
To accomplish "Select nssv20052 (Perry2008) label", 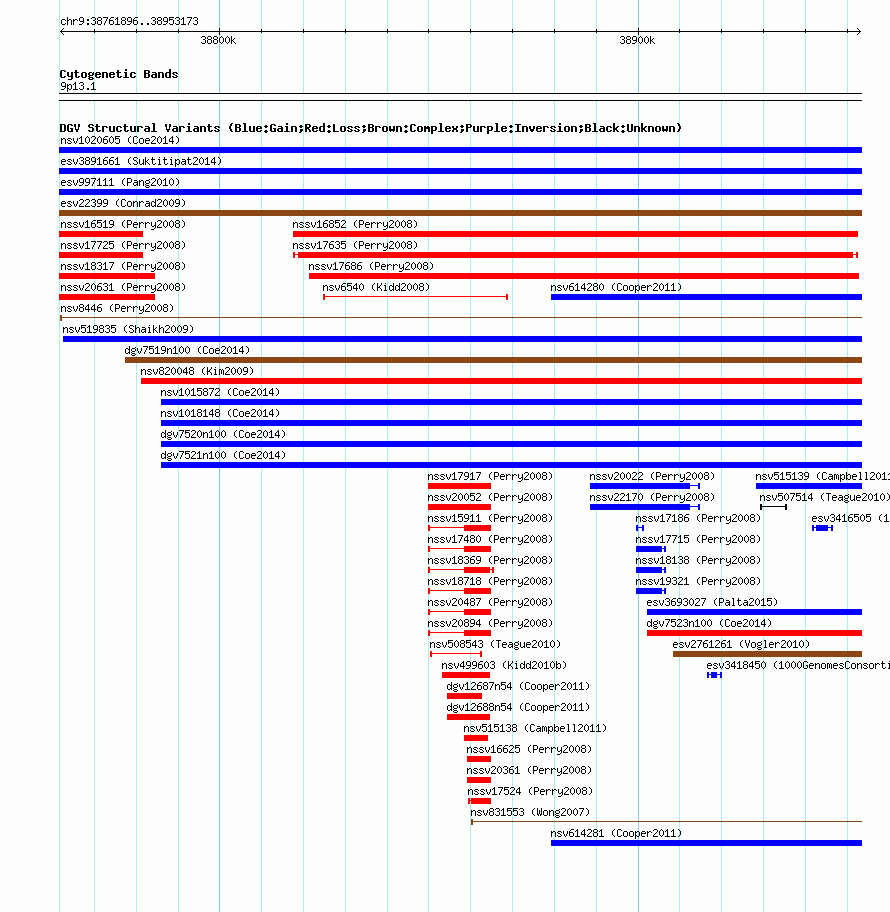I will (x=490, y=497).
